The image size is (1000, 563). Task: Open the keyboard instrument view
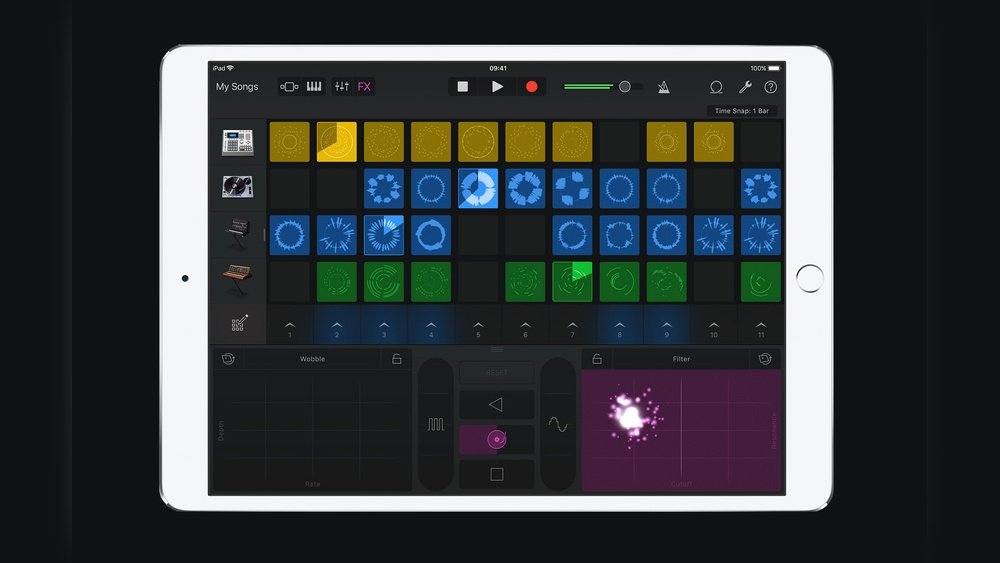click(314, 87)
